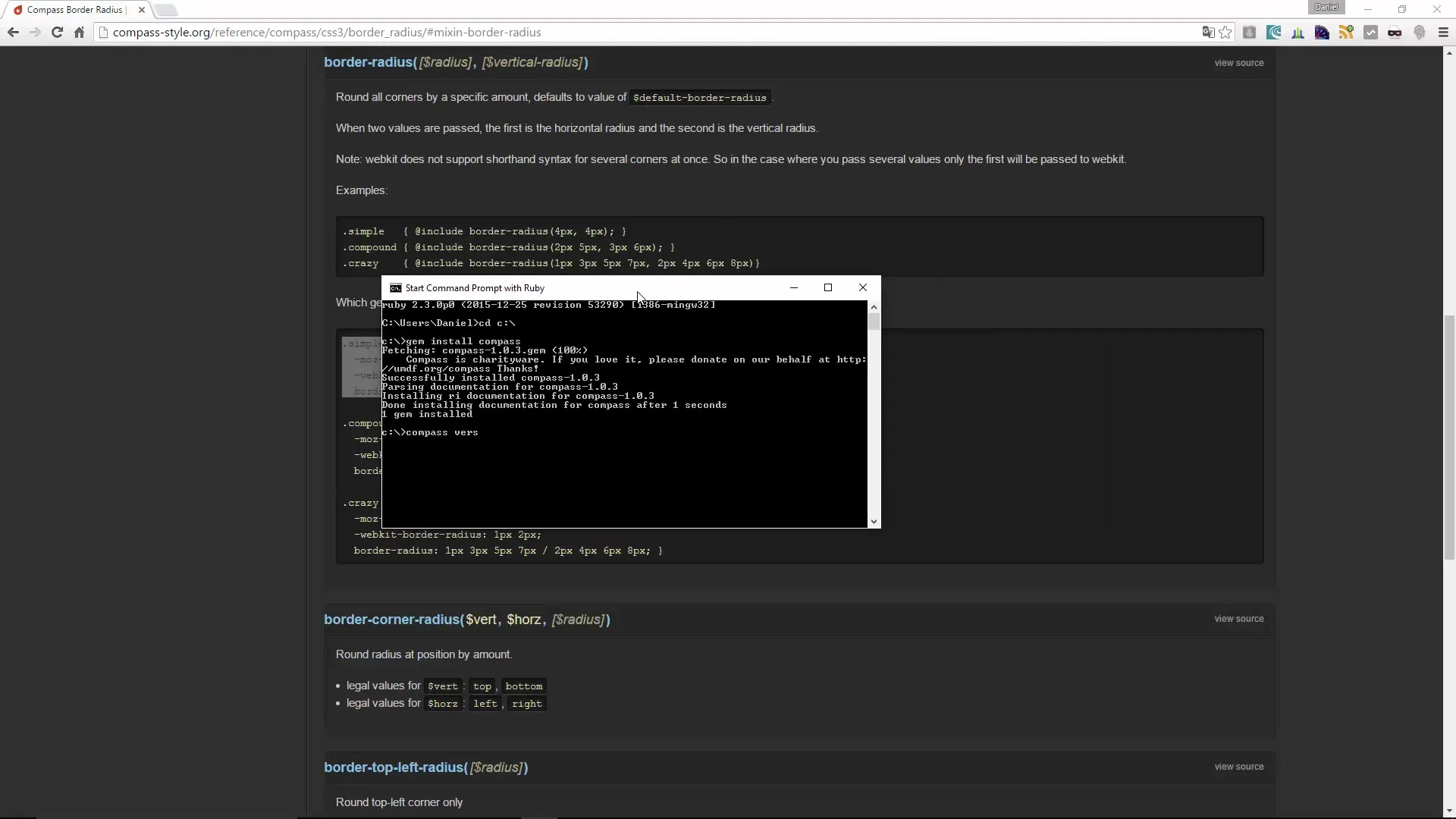Click the .crazy include border-radius example line
The image size is (1456, 819).
point(551,263)
